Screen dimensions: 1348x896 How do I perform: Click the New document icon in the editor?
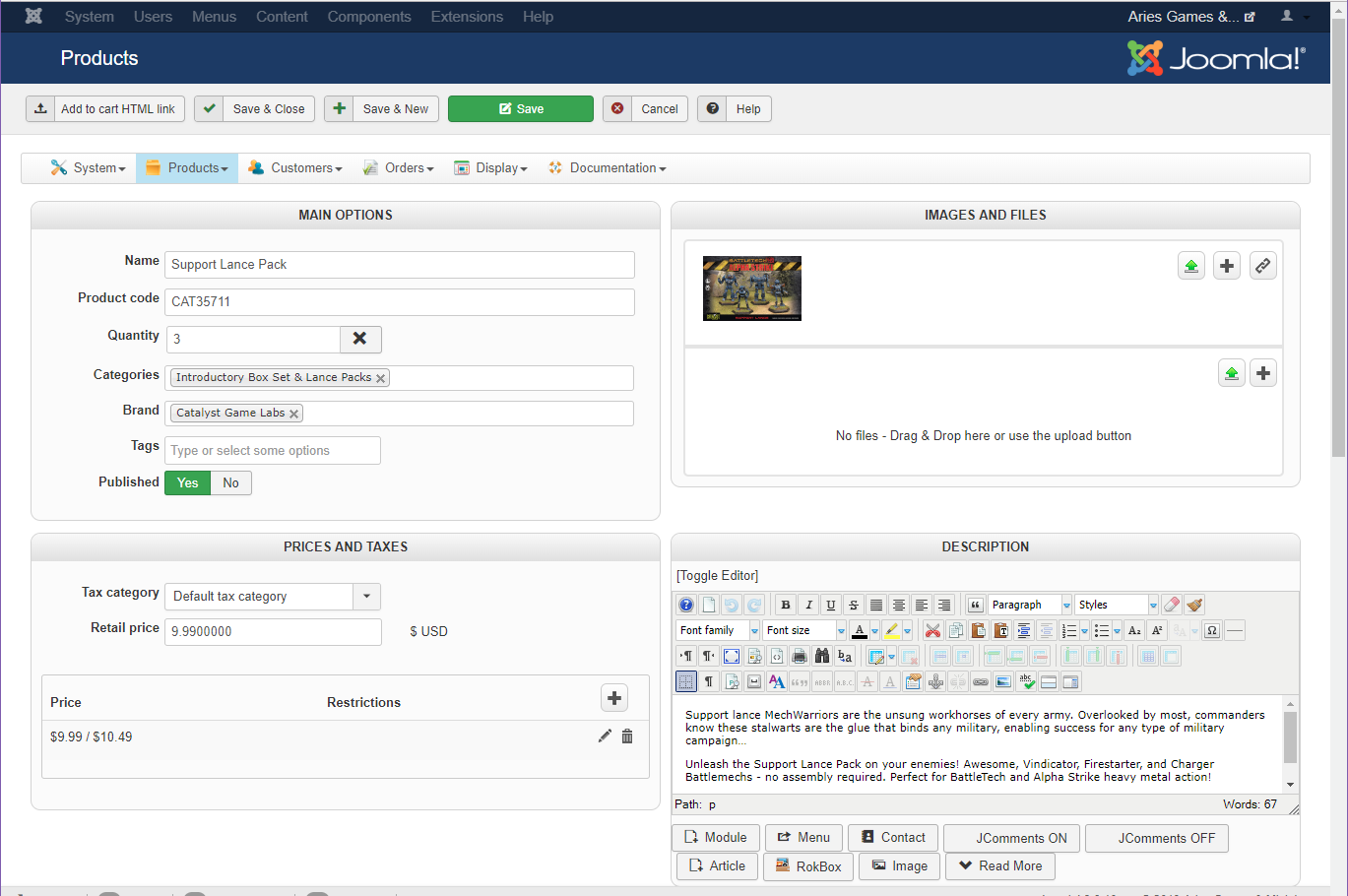point(709,605)
